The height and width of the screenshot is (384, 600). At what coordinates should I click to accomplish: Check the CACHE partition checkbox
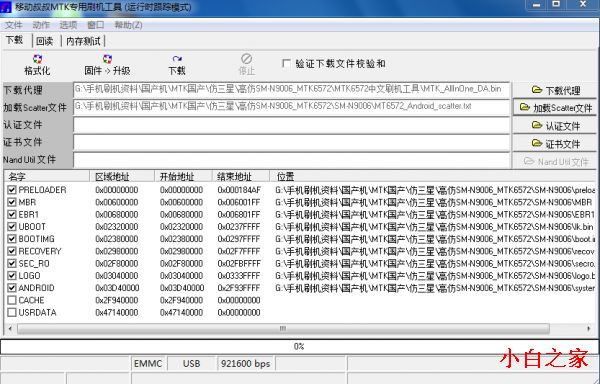[x=12, y=300]
